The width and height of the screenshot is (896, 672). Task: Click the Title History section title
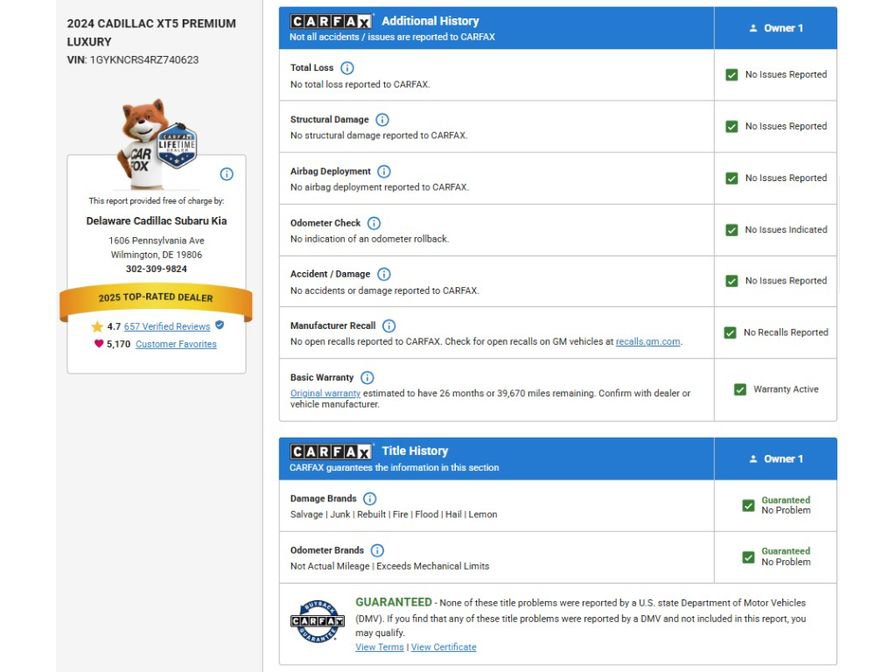click(415, 451)
